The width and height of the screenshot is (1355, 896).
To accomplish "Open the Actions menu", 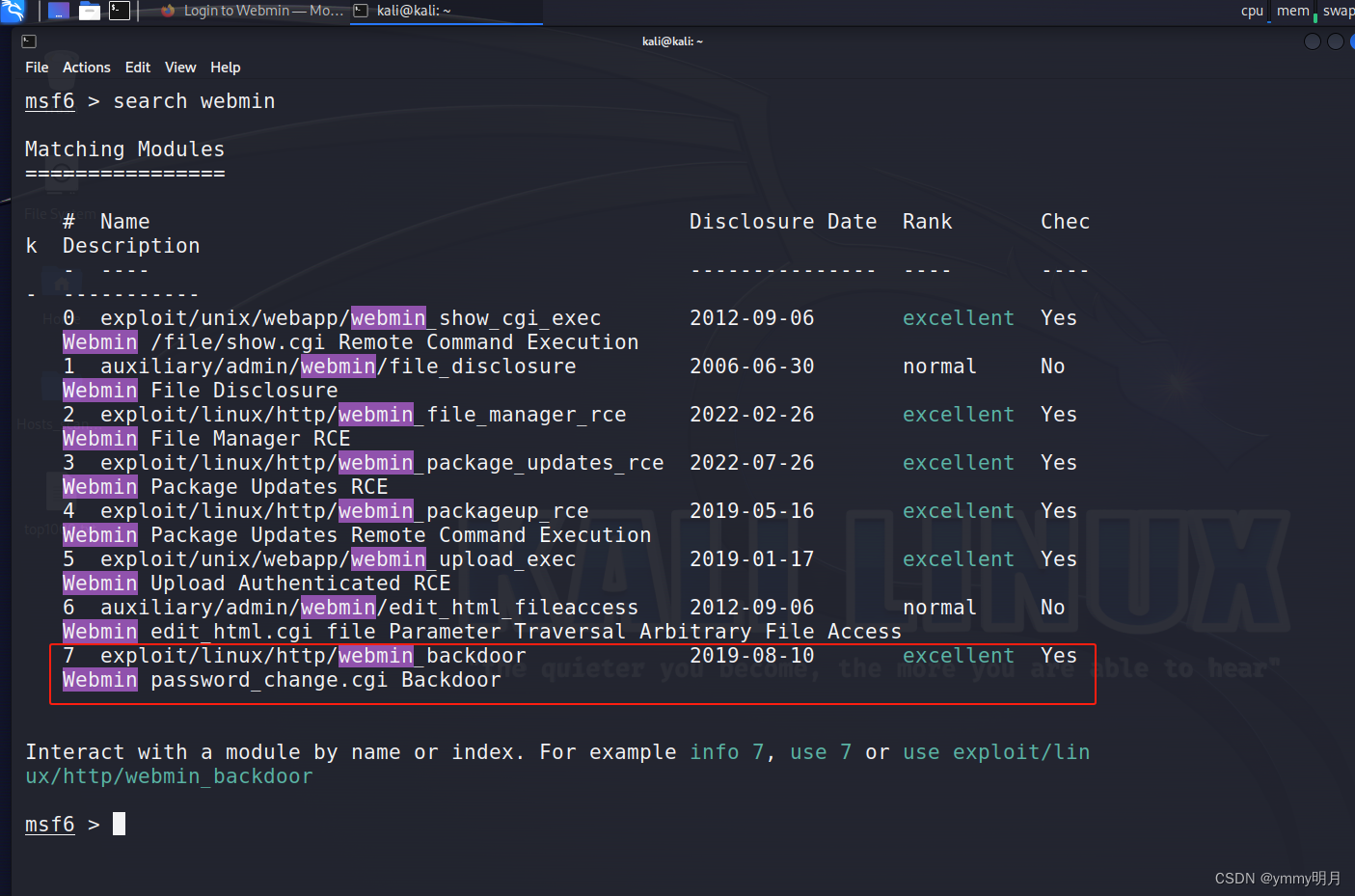I will pyautogui.click(x=87, y=68).
